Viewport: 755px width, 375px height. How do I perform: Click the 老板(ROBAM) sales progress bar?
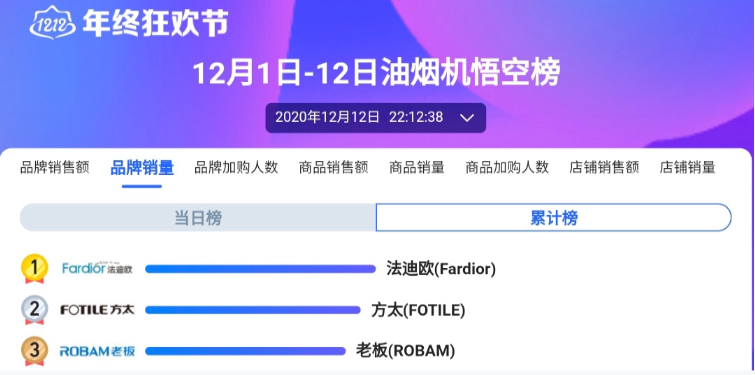[246, 351]
